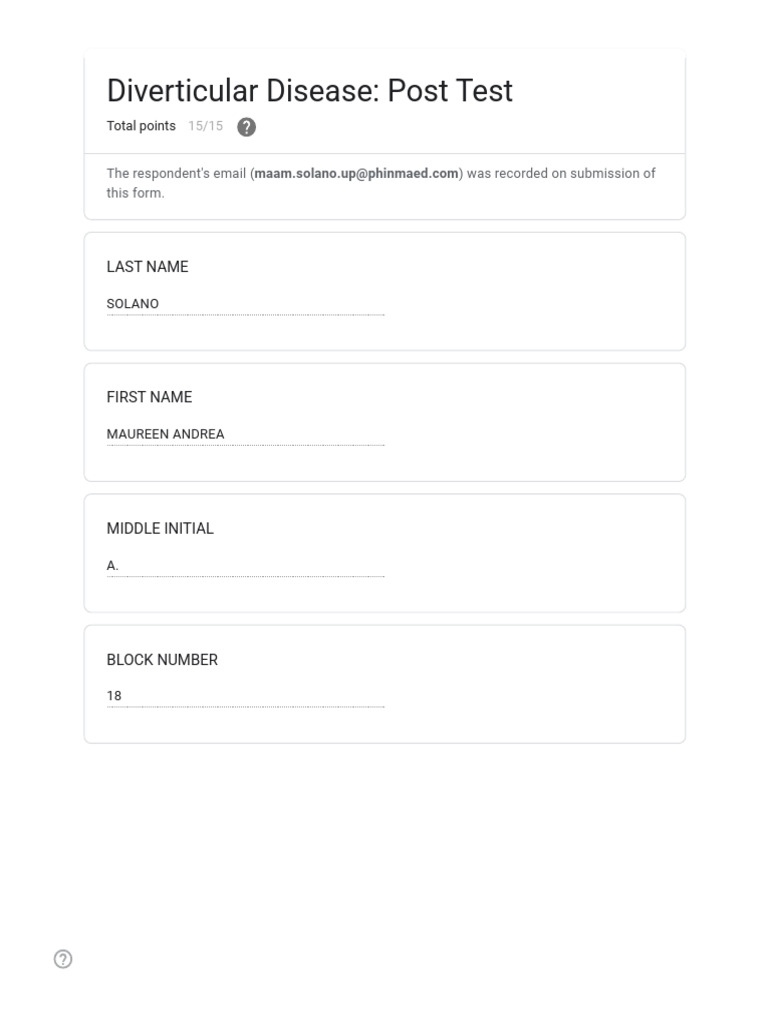
Task: Click the 15/15 score value
Action: click(205, 126)
